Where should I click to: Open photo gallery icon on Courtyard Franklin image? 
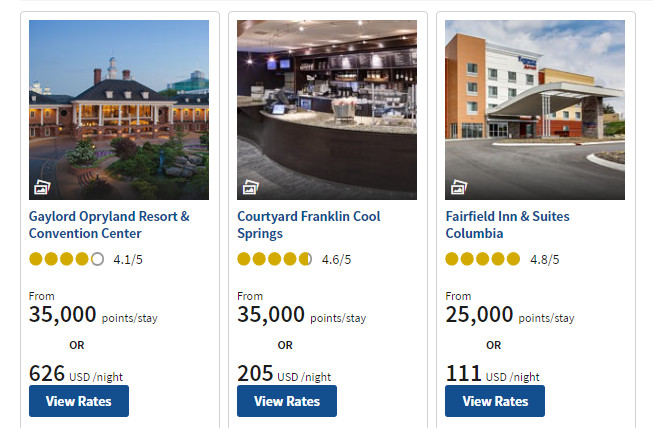249,187
